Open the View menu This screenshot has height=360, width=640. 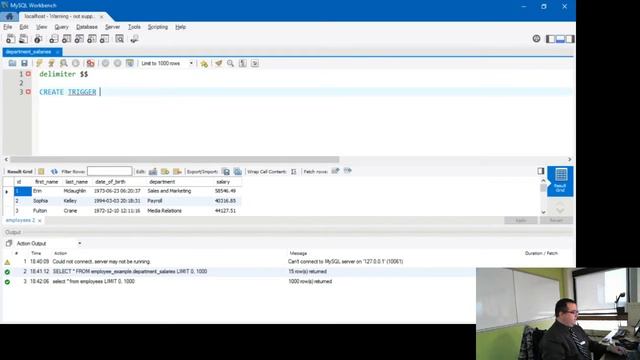[x=42, y=27]
